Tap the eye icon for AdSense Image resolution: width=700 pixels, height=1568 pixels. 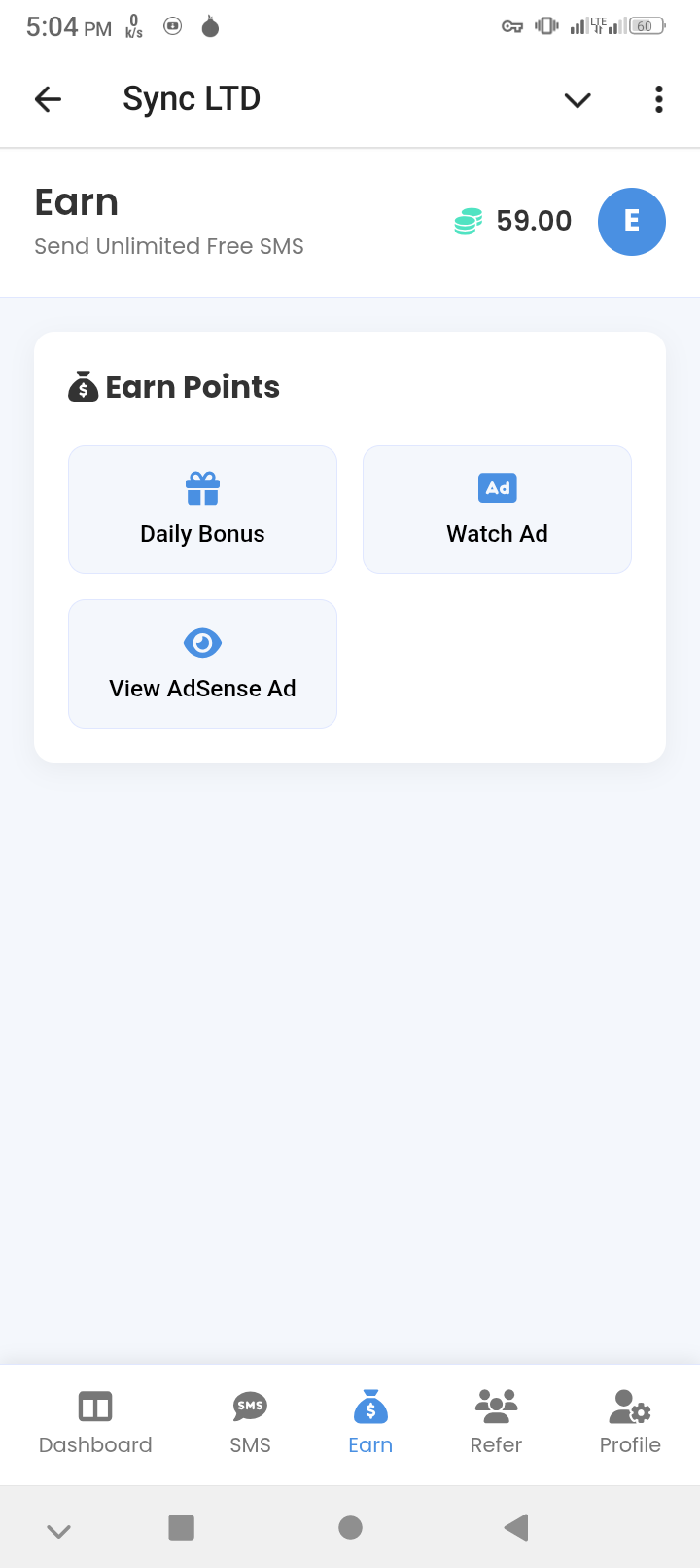pyautogui.click(x=202, y=643)
